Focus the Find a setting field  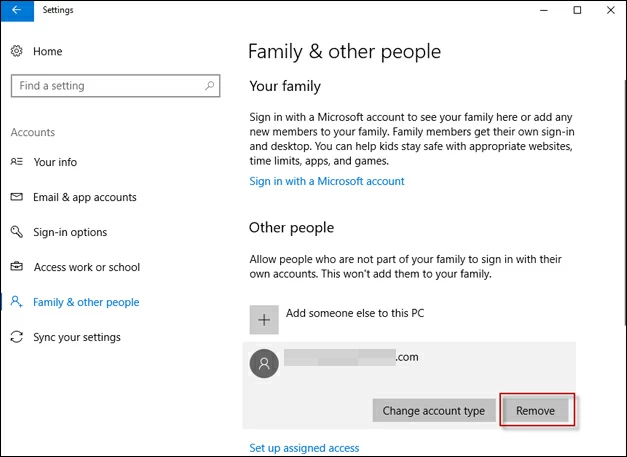pyautogui.click(x=105, y=86)
